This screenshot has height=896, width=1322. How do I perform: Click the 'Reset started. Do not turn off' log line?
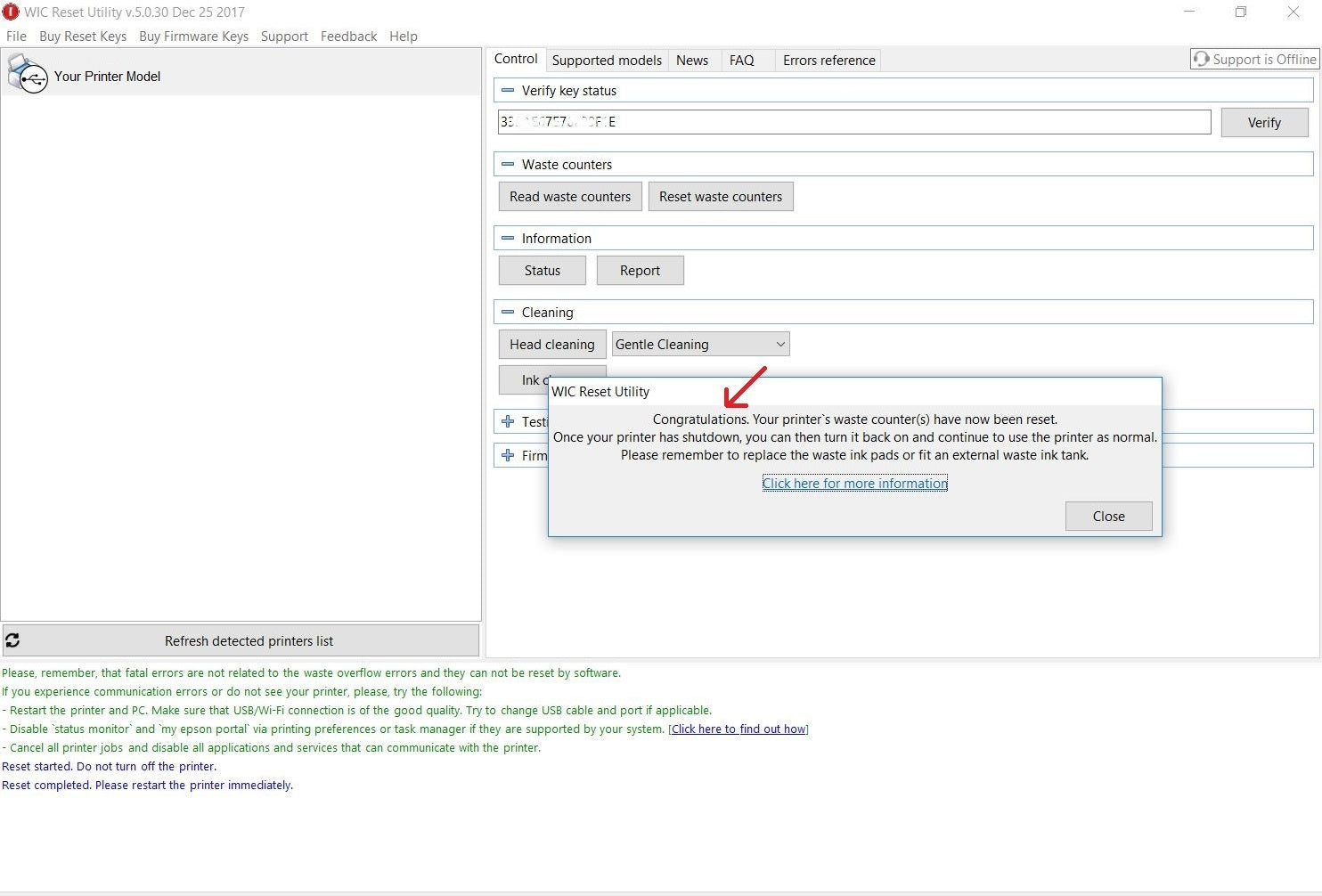coord(109,766)
